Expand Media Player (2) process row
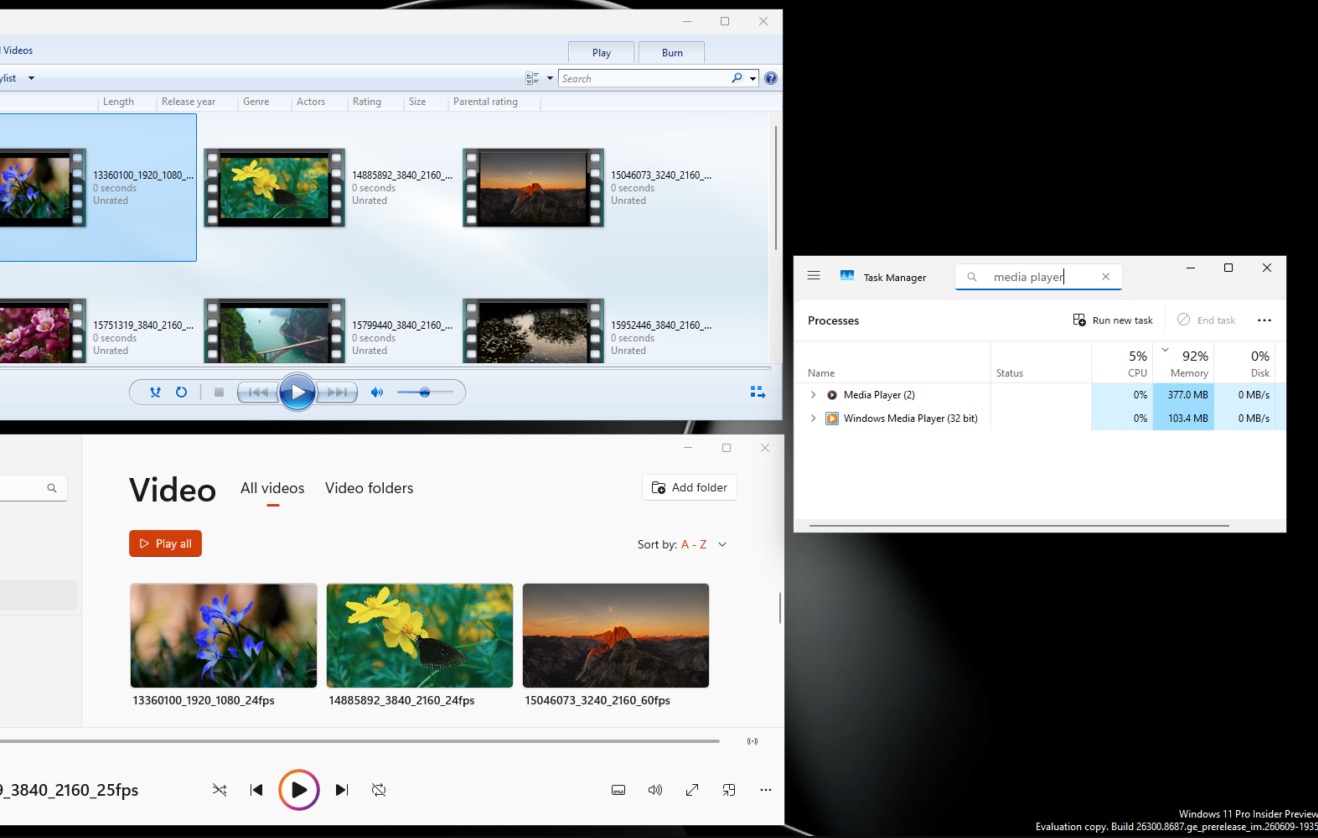 click(813, 395)
